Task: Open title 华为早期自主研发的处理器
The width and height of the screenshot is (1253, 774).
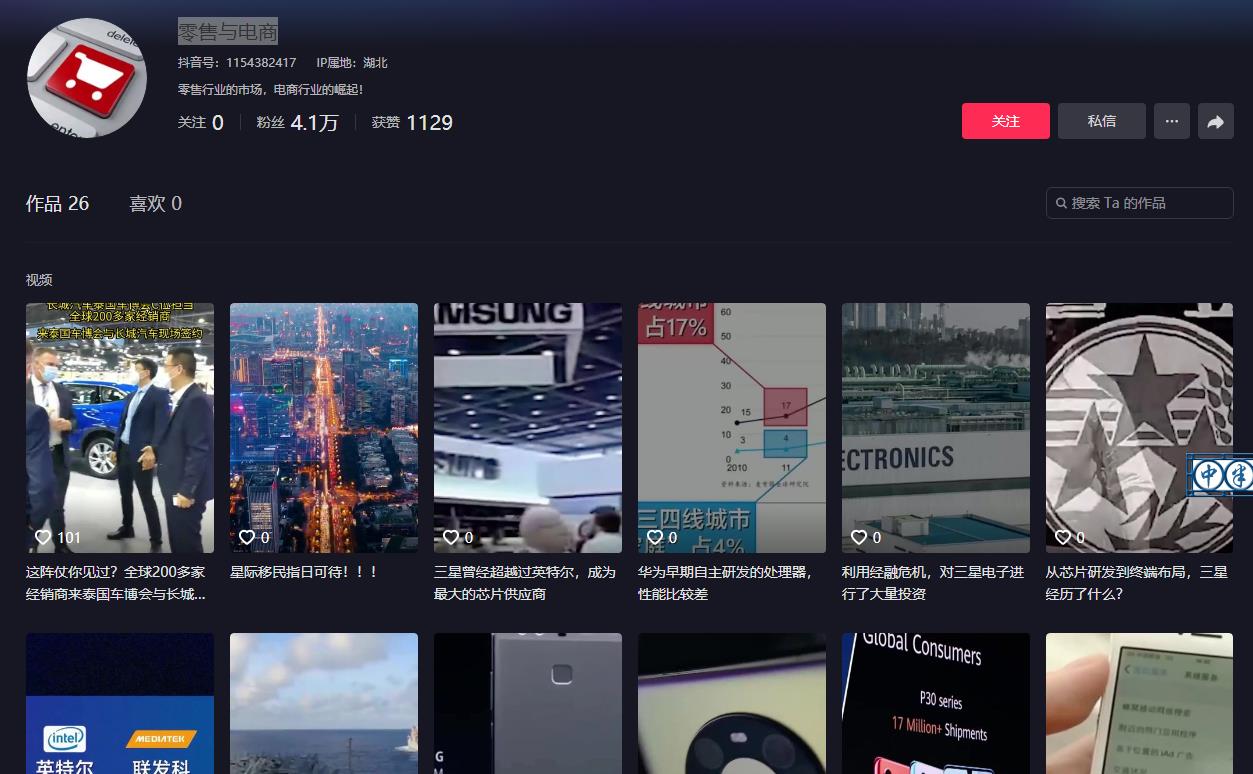Action: [726, 583]
